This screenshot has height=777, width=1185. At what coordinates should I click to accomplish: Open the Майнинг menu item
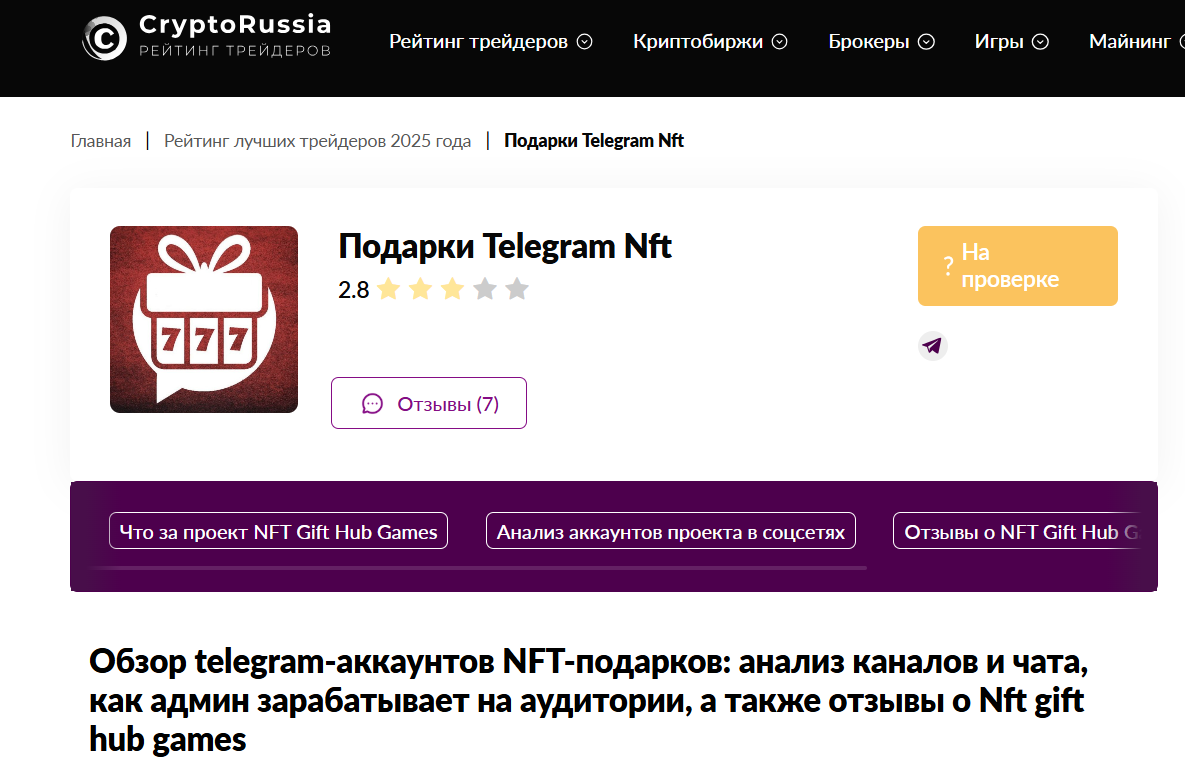(x=1129, y=42)
